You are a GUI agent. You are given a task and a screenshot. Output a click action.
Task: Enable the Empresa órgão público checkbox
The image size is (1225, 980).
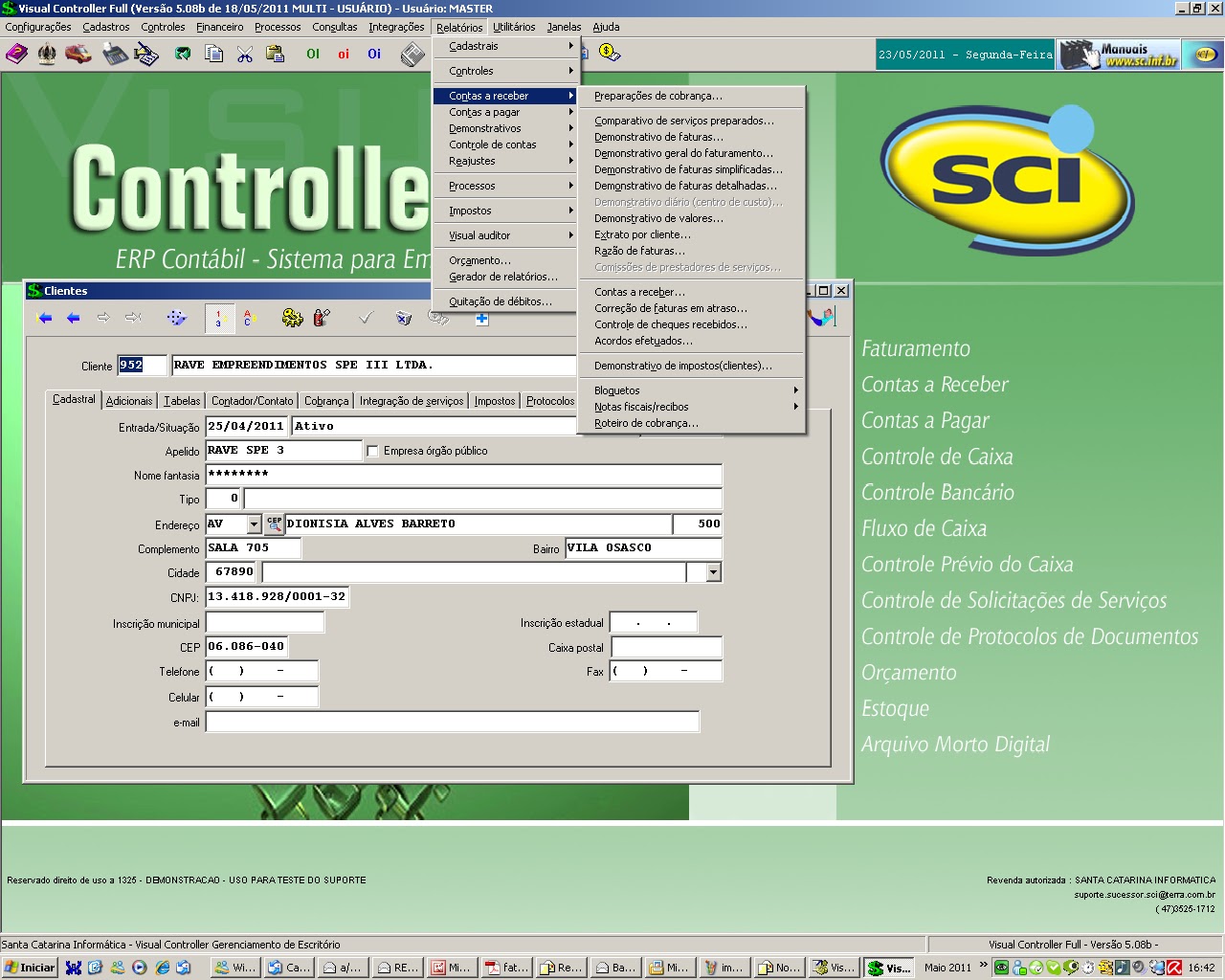371,450
